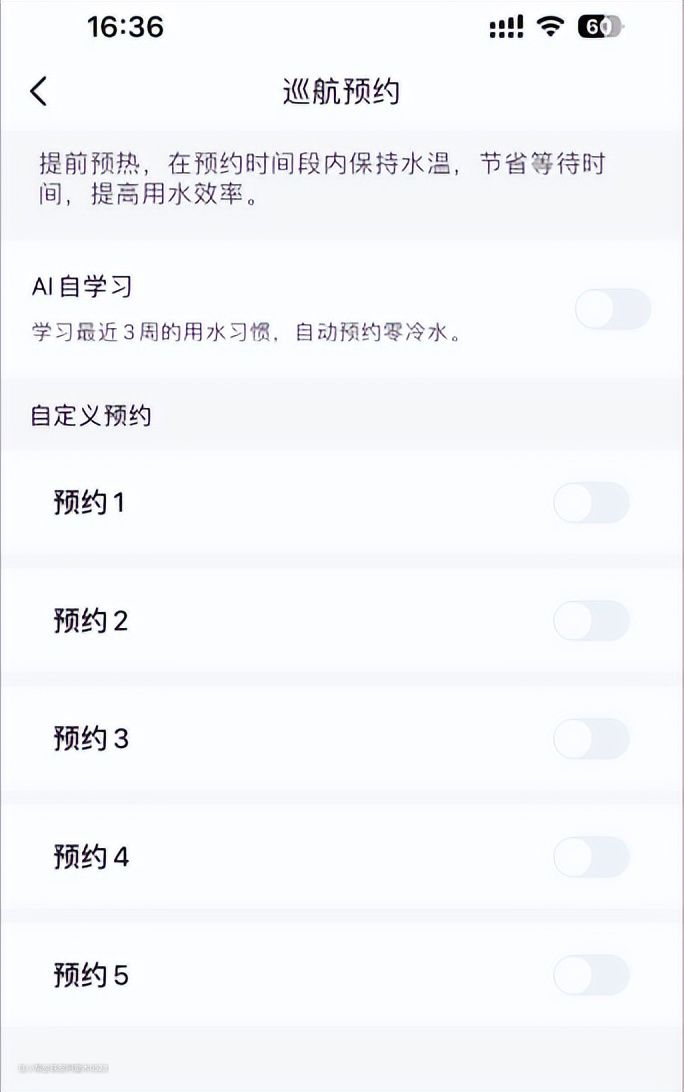Open the 预约5 row label
Screen dimensions: 684x1092
point(90,975)
